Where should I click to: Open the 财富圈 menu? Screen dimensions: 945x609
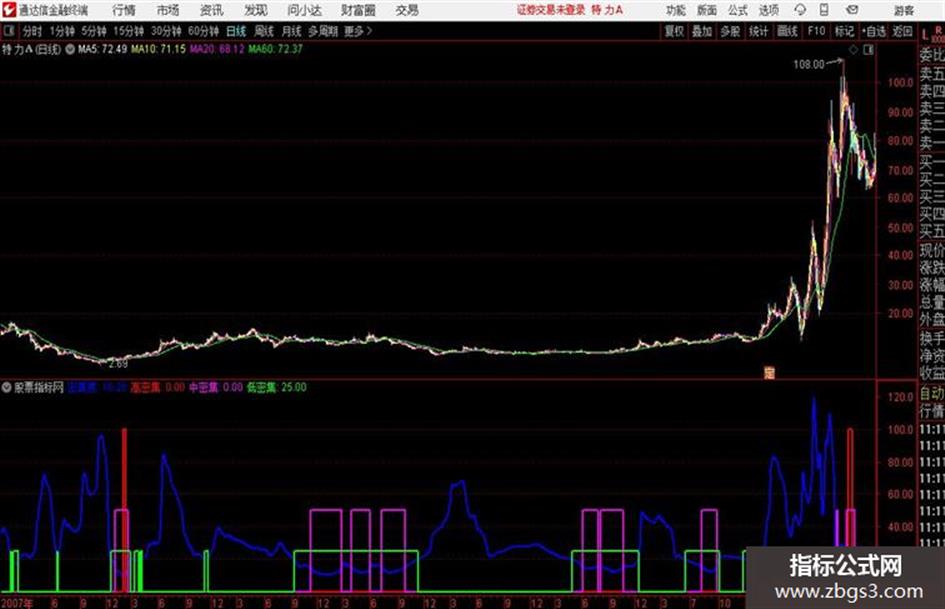(358, 10)
